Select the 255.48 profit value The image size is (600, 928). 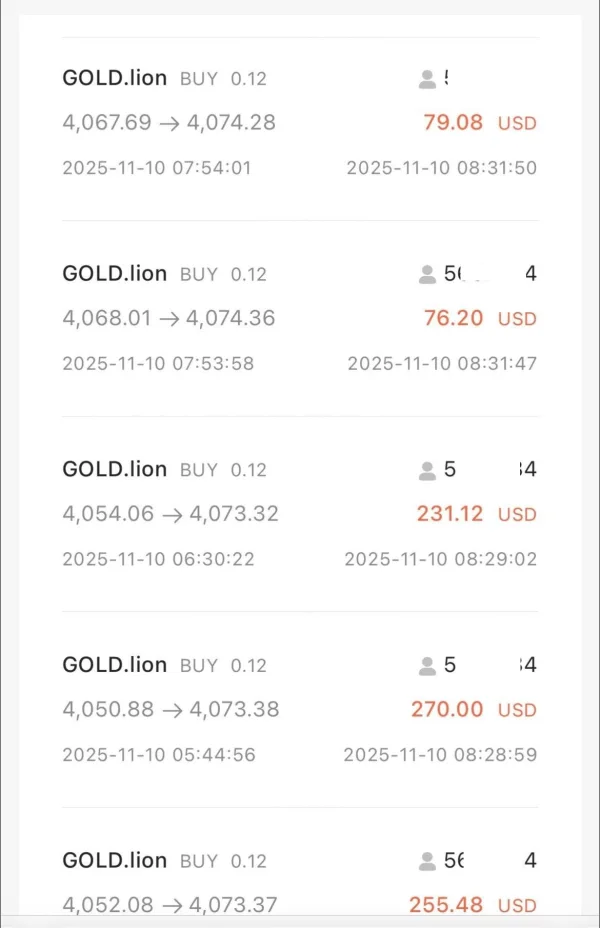click(x=445, y=905)
